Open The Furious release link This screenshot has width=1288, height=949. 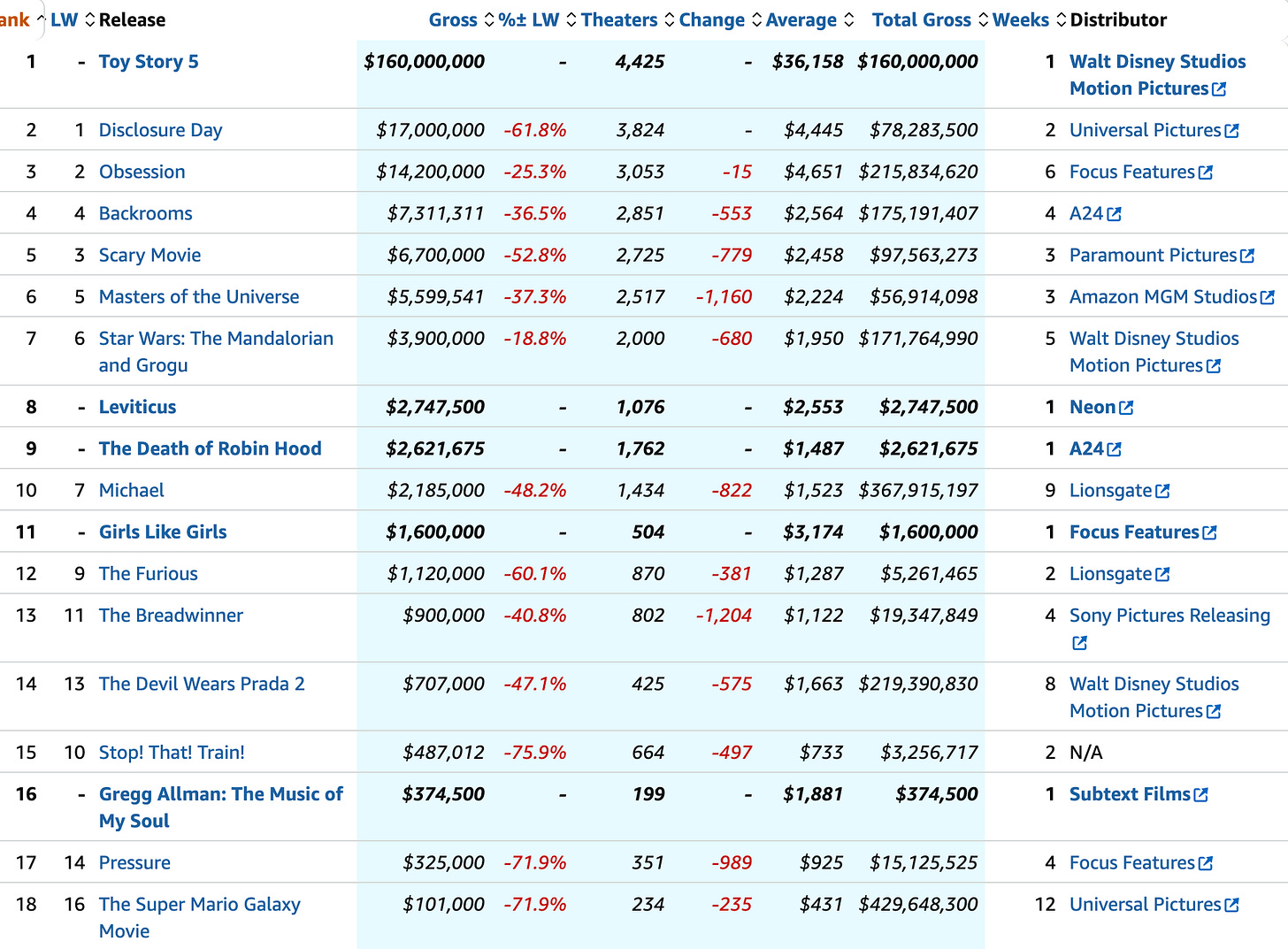pos(148,573)
